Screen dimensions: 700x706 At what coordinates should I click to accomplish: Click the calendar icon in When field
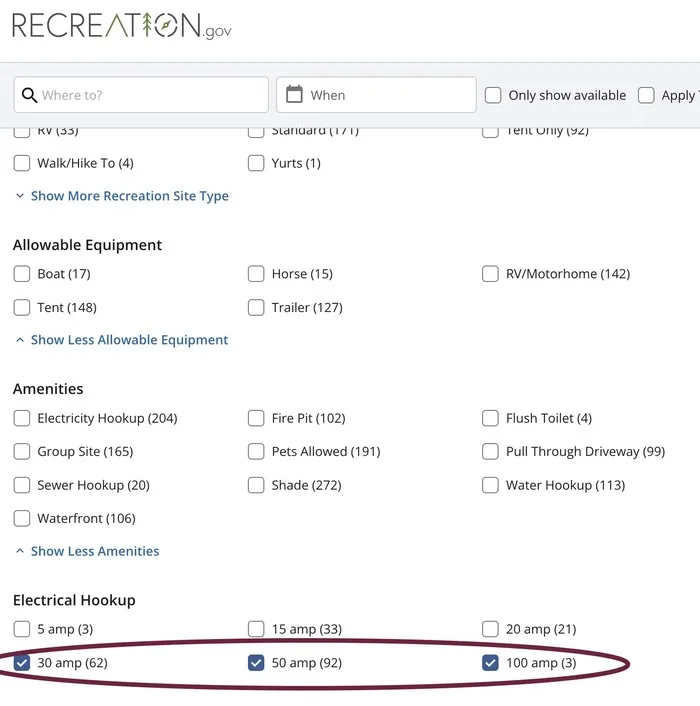[x=294, y=94]
